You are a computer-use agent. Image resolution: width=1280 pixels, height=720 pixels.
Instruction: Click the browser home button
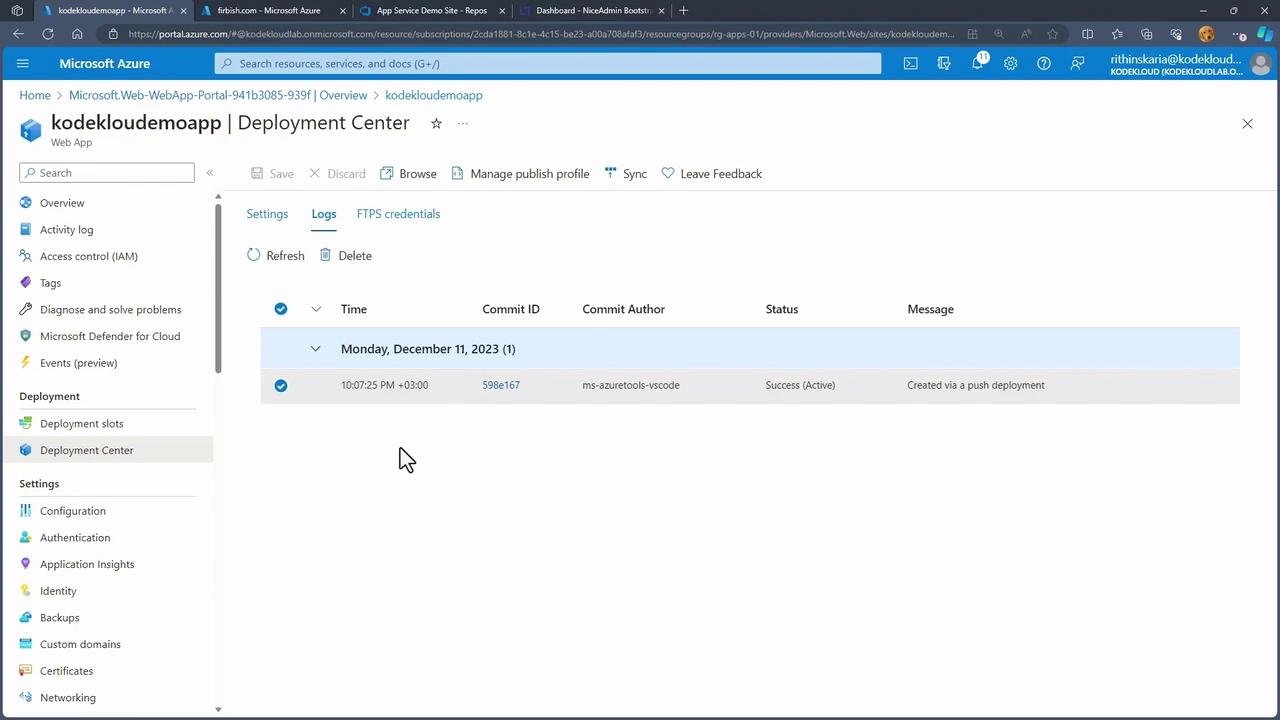coord(77,34)
